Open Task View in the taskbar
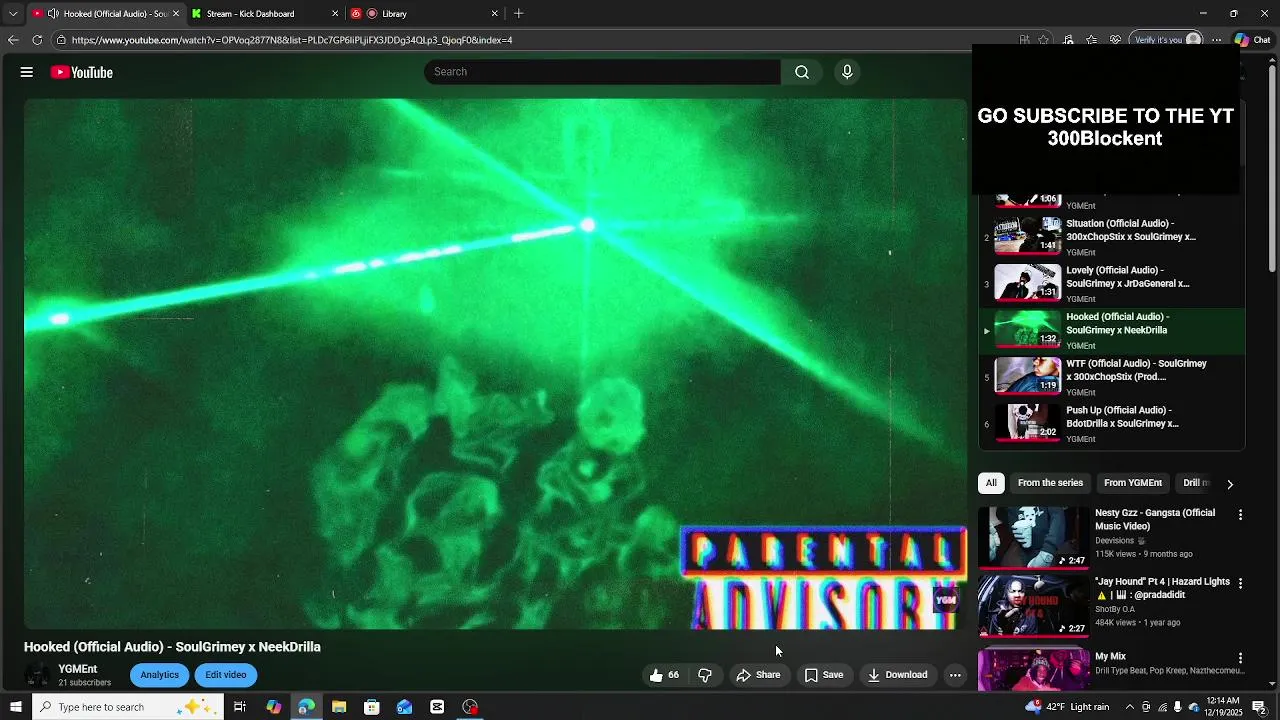The height and width of the screenshot is (720, 1280). pos(240,707)
